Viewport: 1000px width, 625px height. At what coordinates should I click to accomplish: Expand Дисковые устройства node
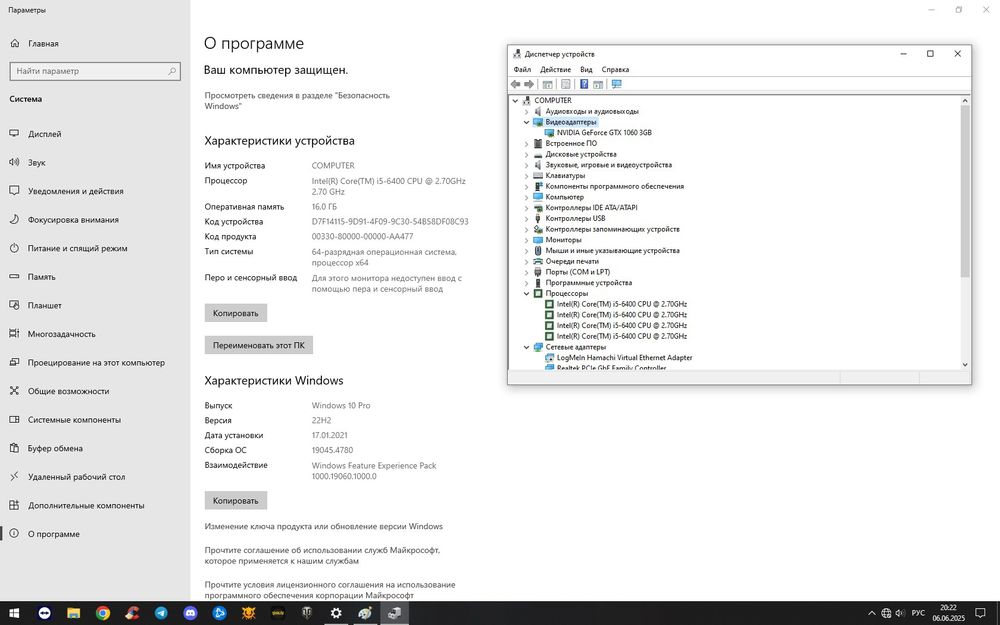coord(527,154)
